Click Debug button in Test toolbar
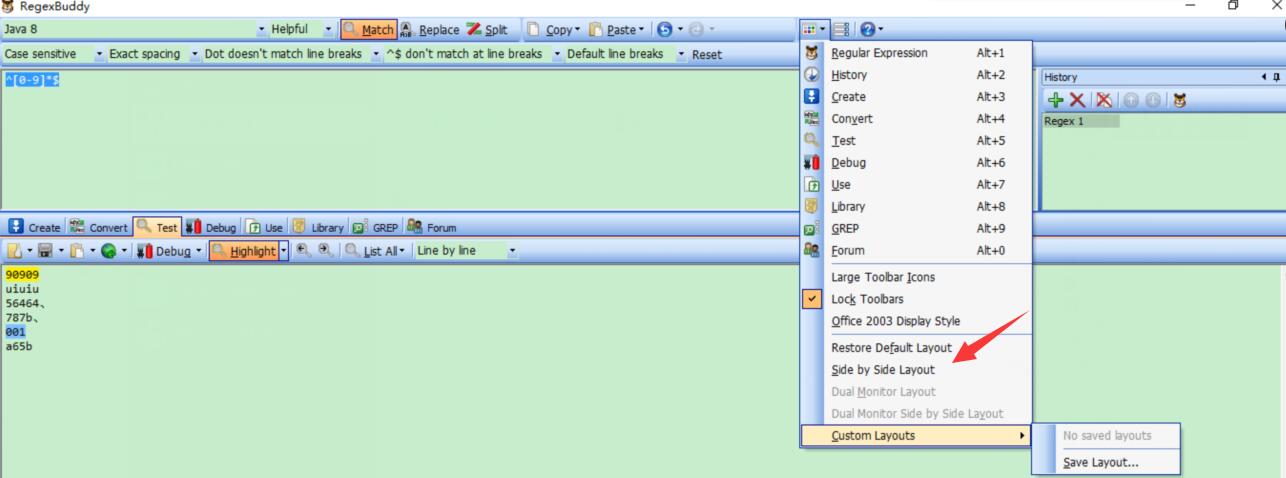Viewport: 1286px width, 478px height. tap(163, 251)
